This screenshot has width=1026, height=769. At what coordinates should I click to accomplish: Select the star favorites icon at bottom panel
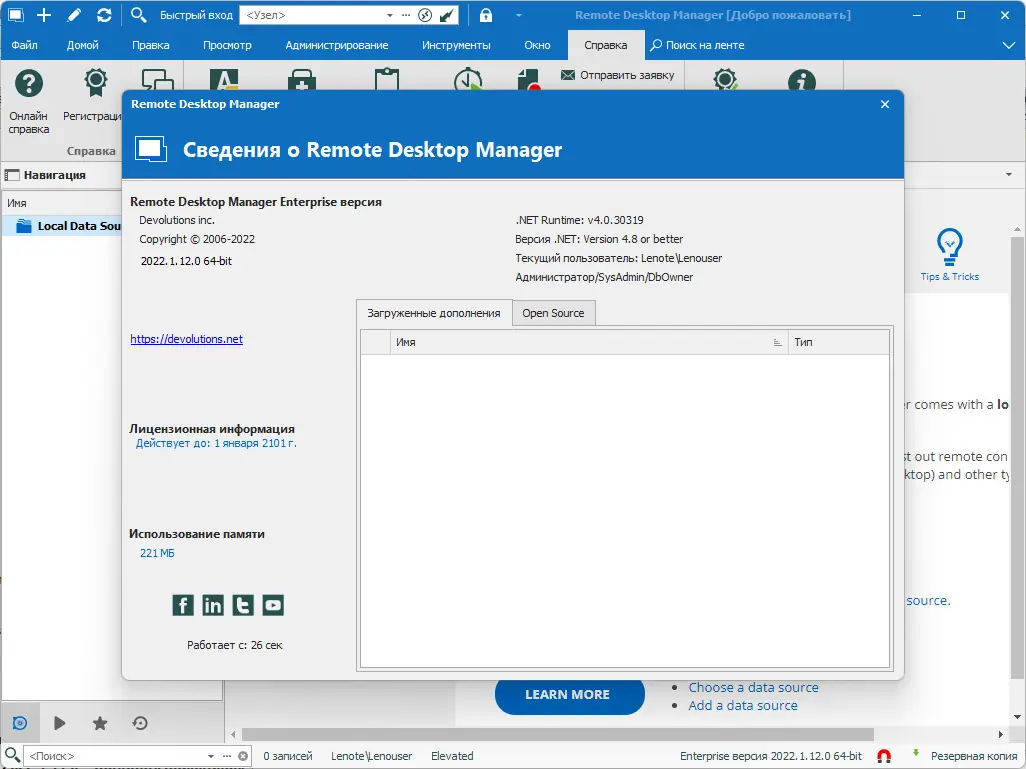99,723
